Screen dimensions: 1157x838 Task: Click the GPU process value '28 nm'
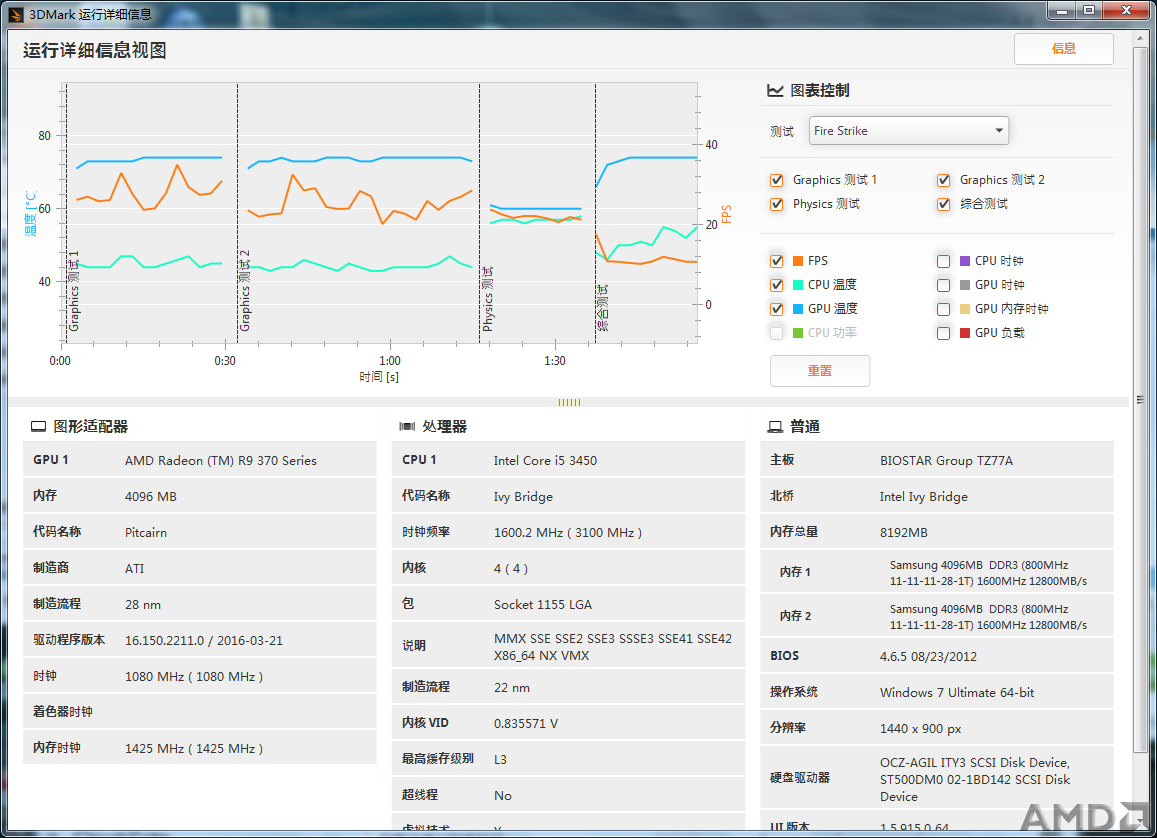[x=142, y=605]
